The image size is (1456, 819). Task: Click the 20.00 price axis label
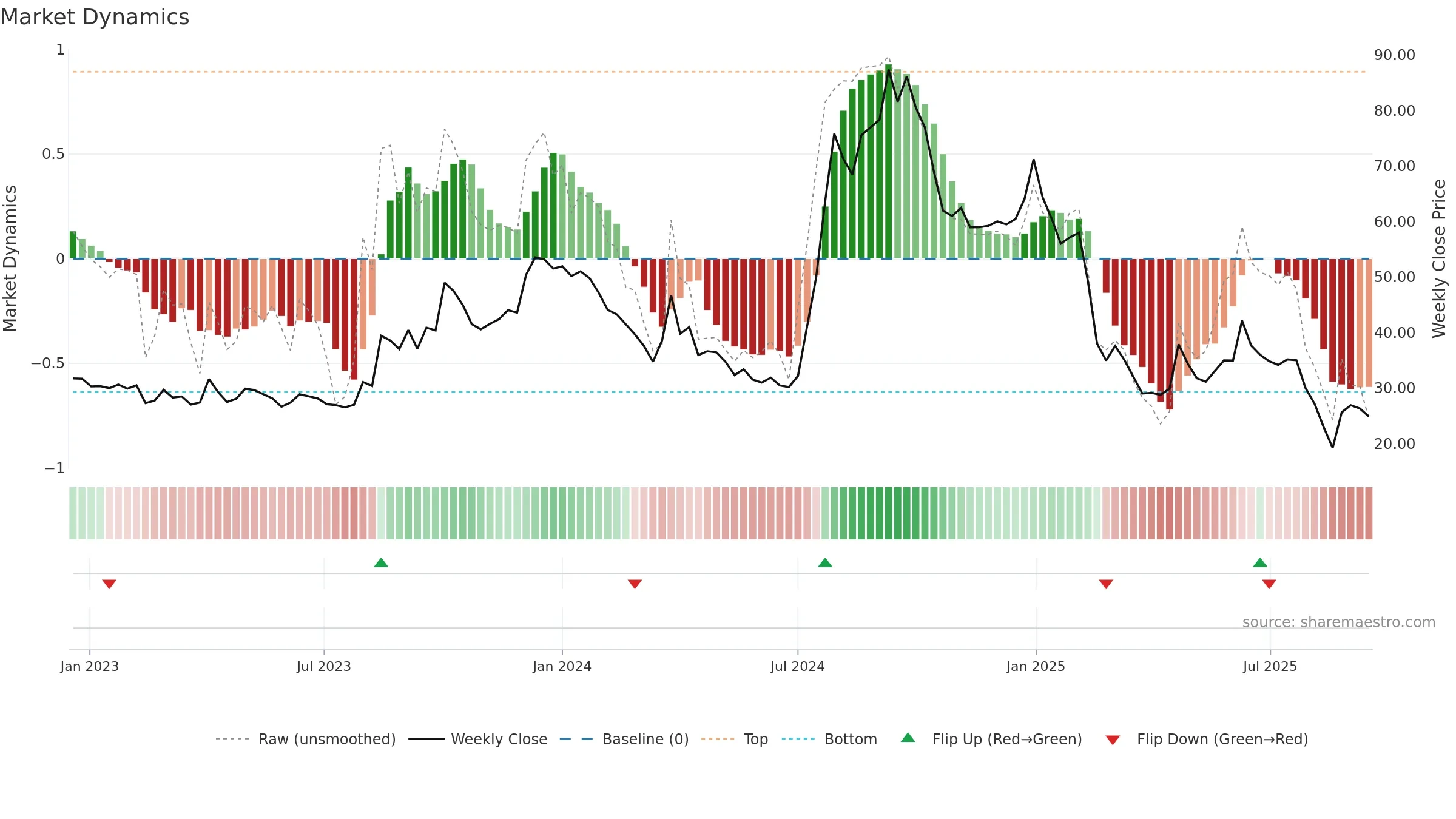(x=1395, y=443)
